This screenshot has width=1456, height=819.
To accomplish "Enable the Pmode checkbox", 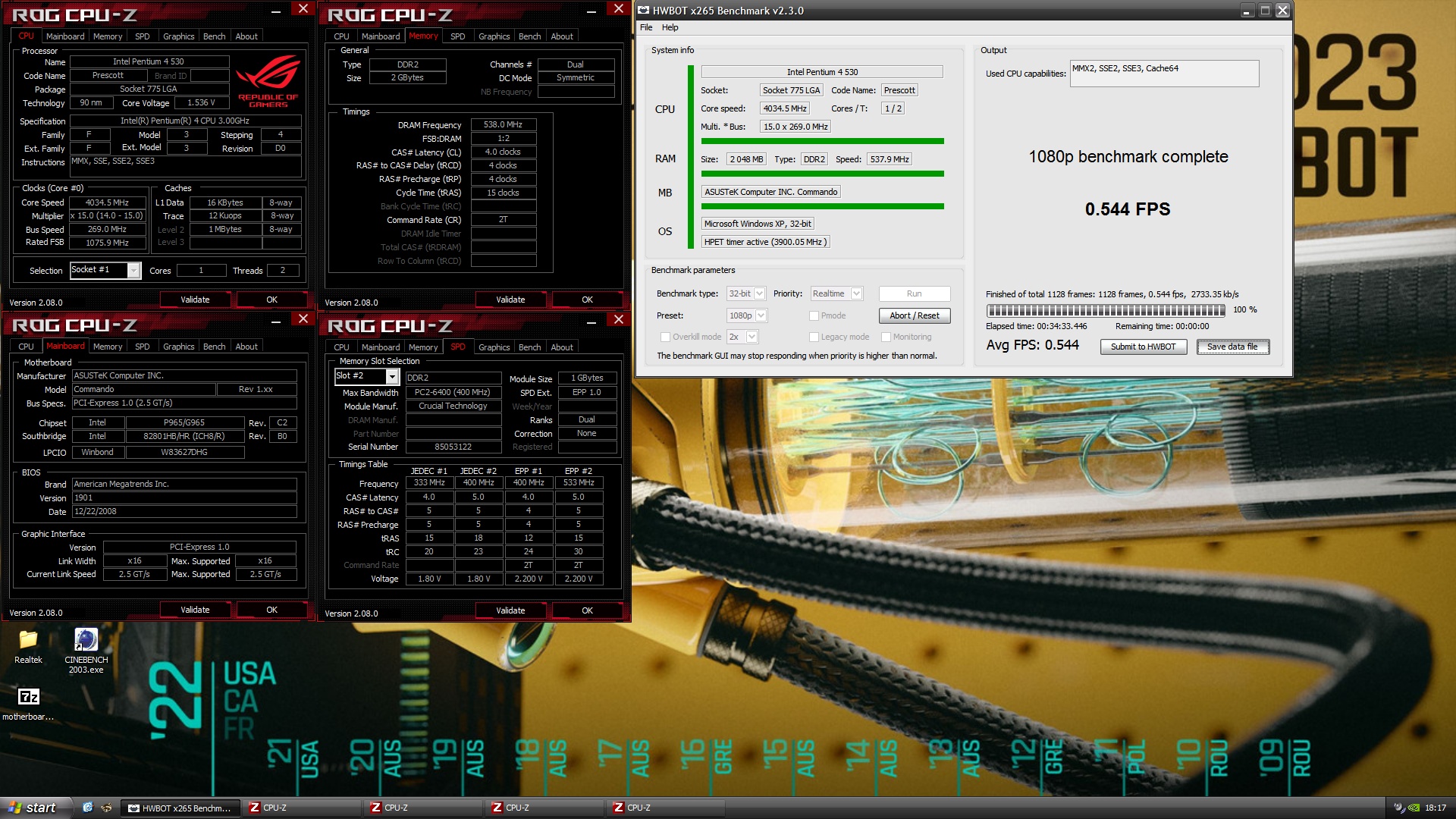I will pyautogui.click(x=814, y=315).
